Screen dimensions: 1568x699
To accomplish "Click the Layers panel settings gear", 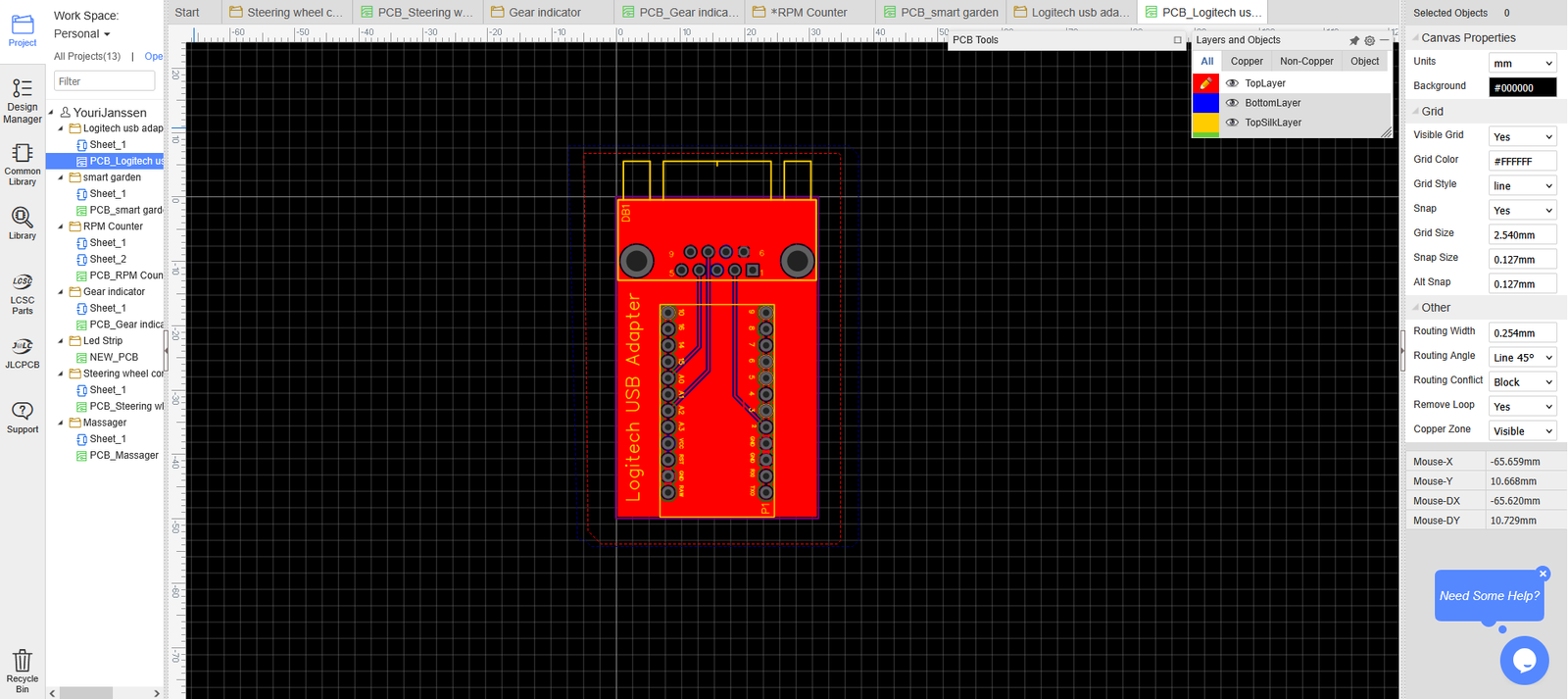I will tap(1369, 40).
